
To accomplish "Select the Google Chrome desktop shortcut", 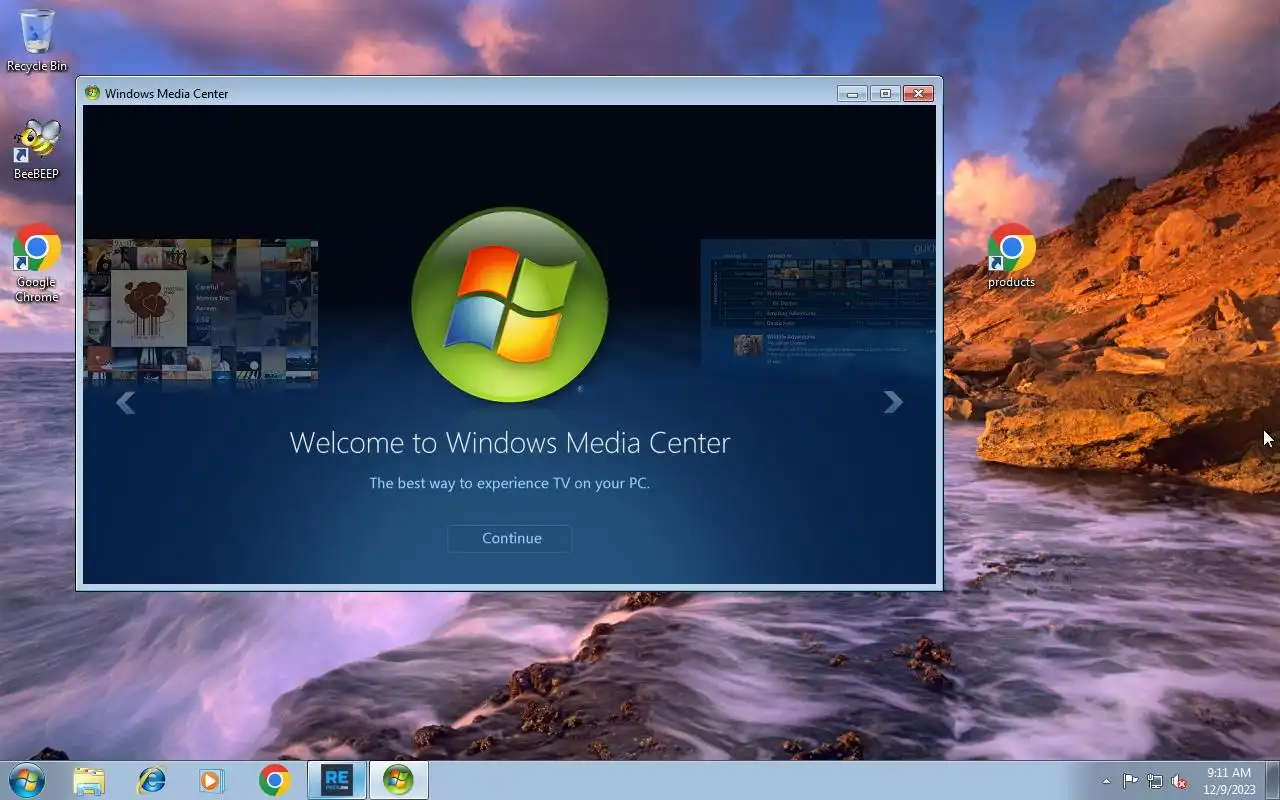I will coord(37,264).
